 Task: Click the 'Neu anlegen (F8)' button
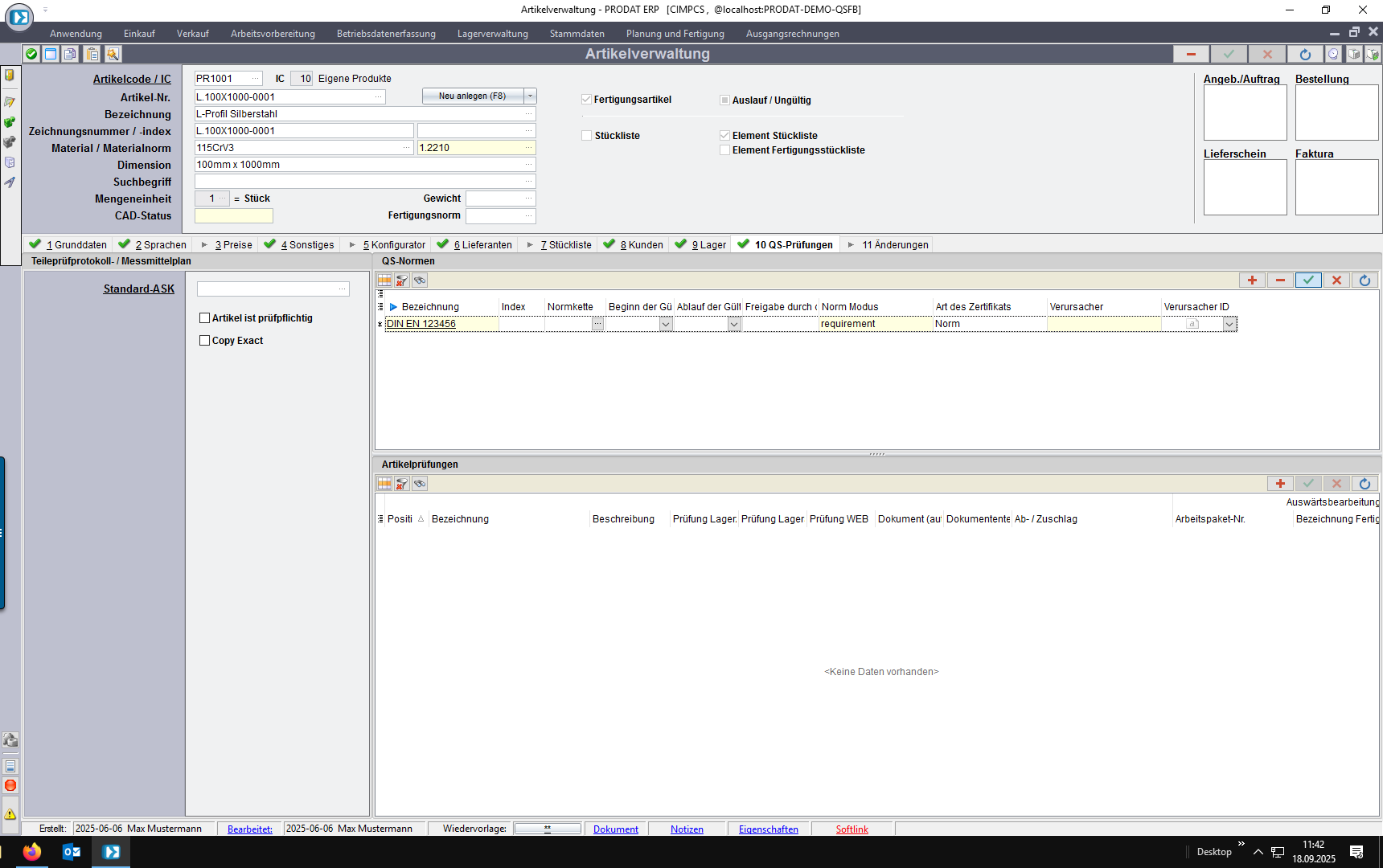(x=472, y=96)
